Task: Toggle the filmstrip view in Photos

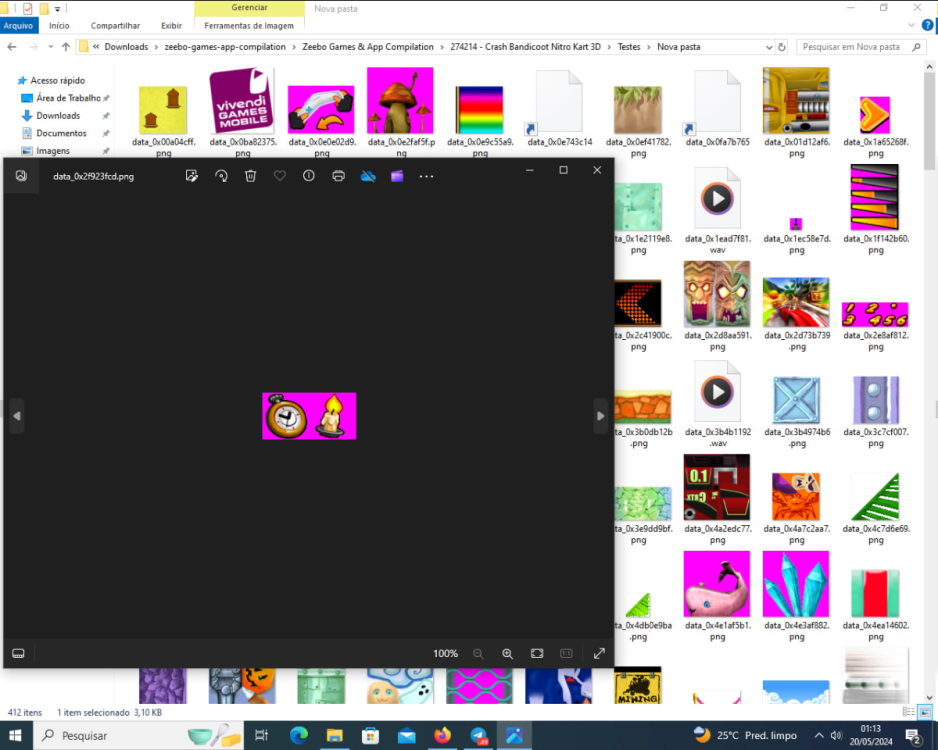Action: pyautogui.click(x=18, y=653)
